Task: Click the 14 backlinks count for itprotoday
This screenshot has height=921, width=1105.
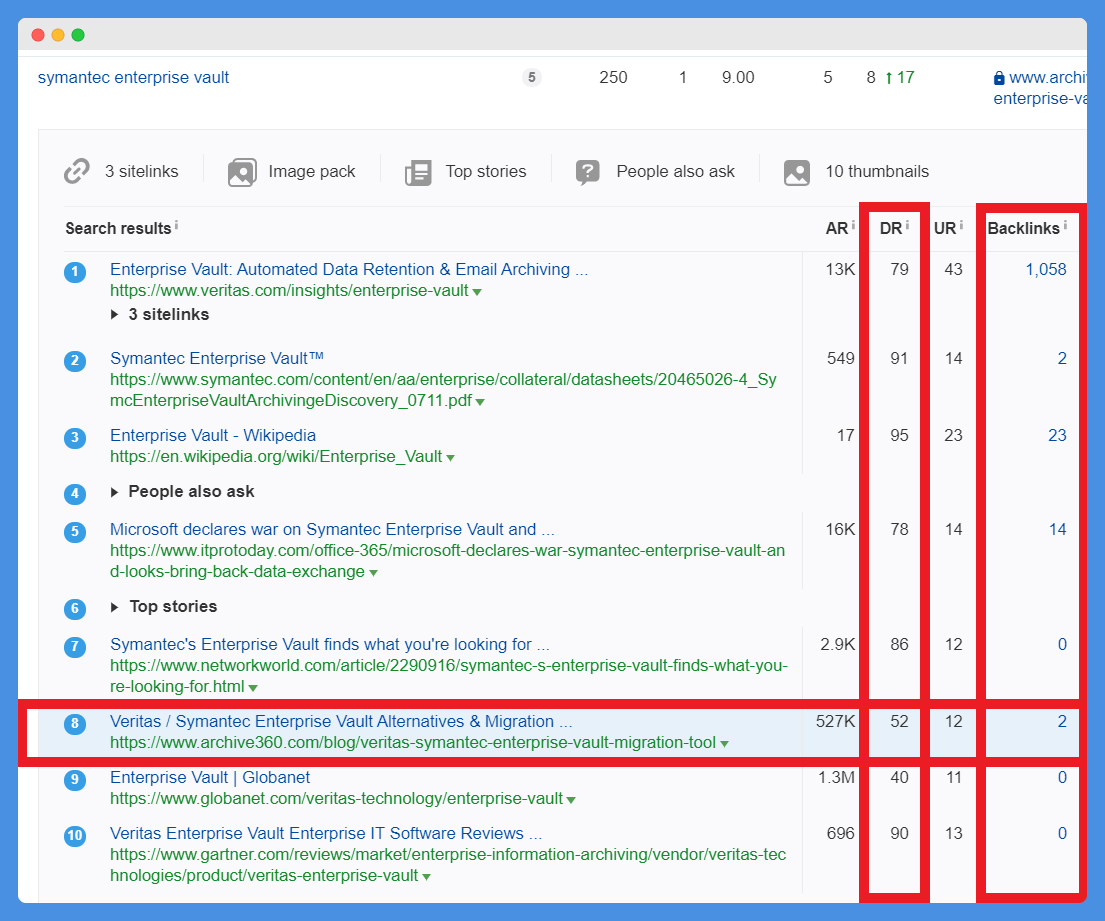Action: tap(1057, 529)
